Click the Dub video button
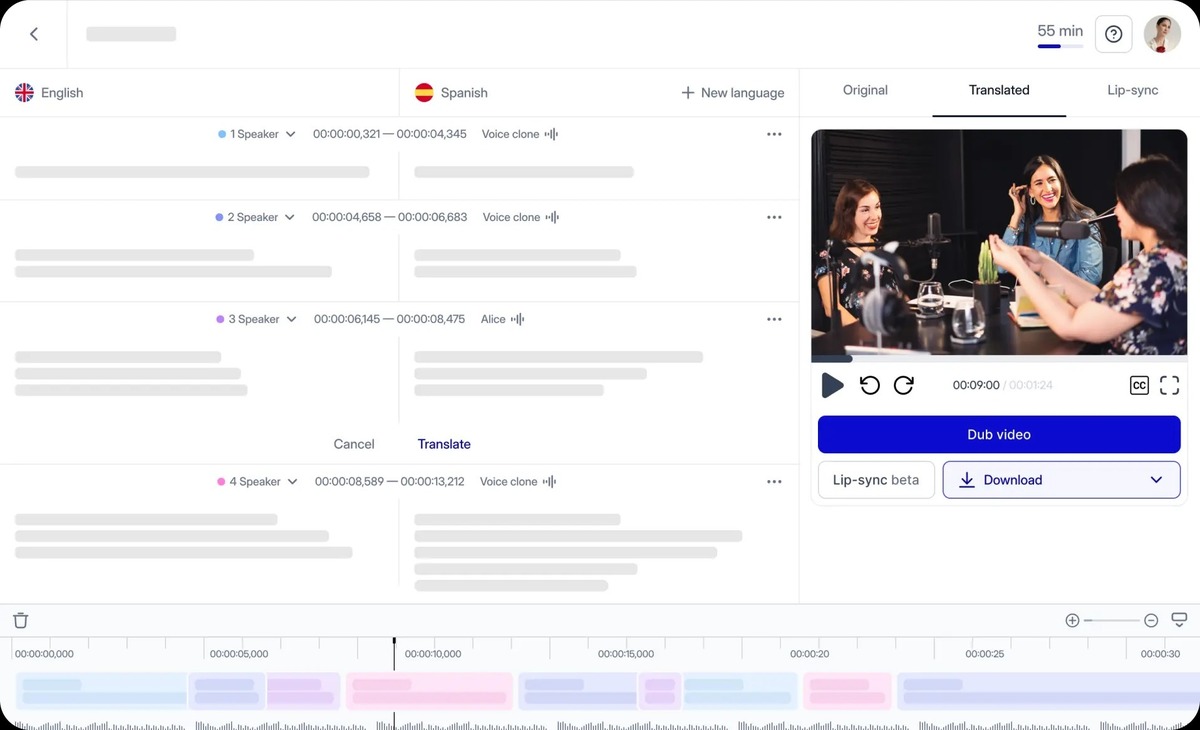The width and height of the screenshot is (1200, 730). (999, 435)
